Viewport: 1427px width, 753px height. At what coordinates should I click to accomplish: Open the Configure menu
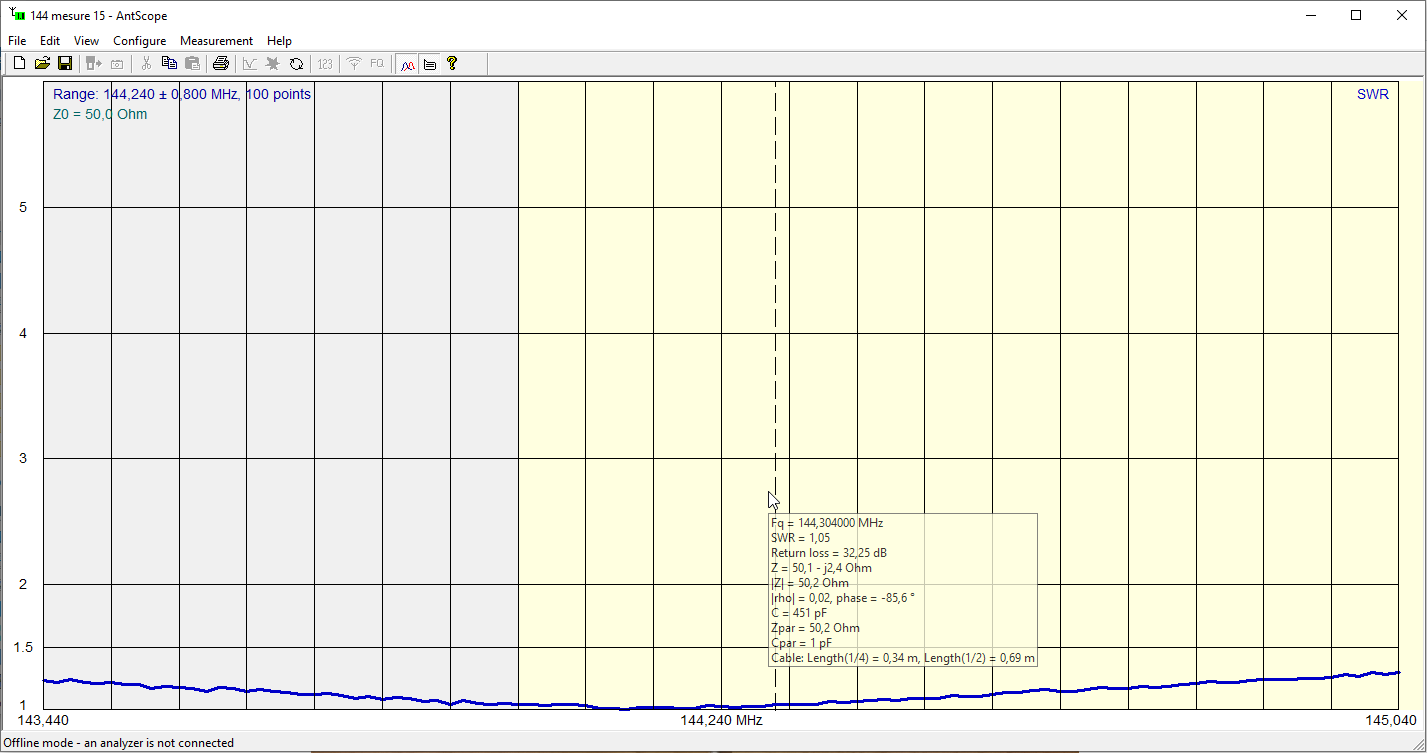pyautogui.click(x=140, y=41)
